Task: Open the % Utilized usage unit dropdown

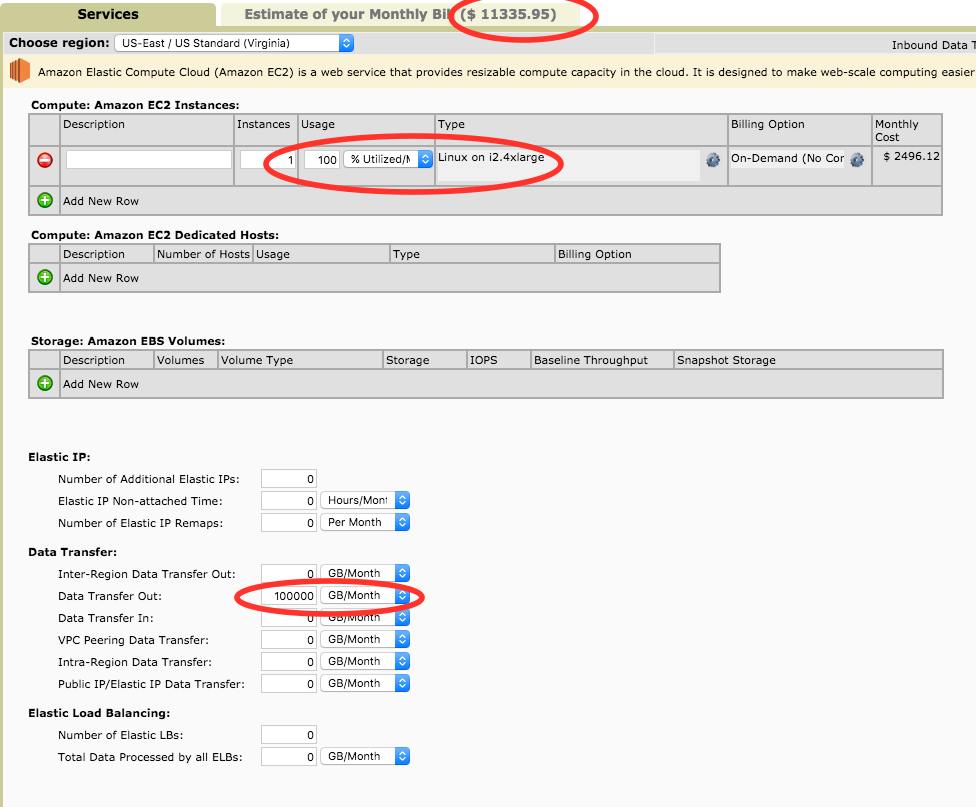Action: (388, 159)
